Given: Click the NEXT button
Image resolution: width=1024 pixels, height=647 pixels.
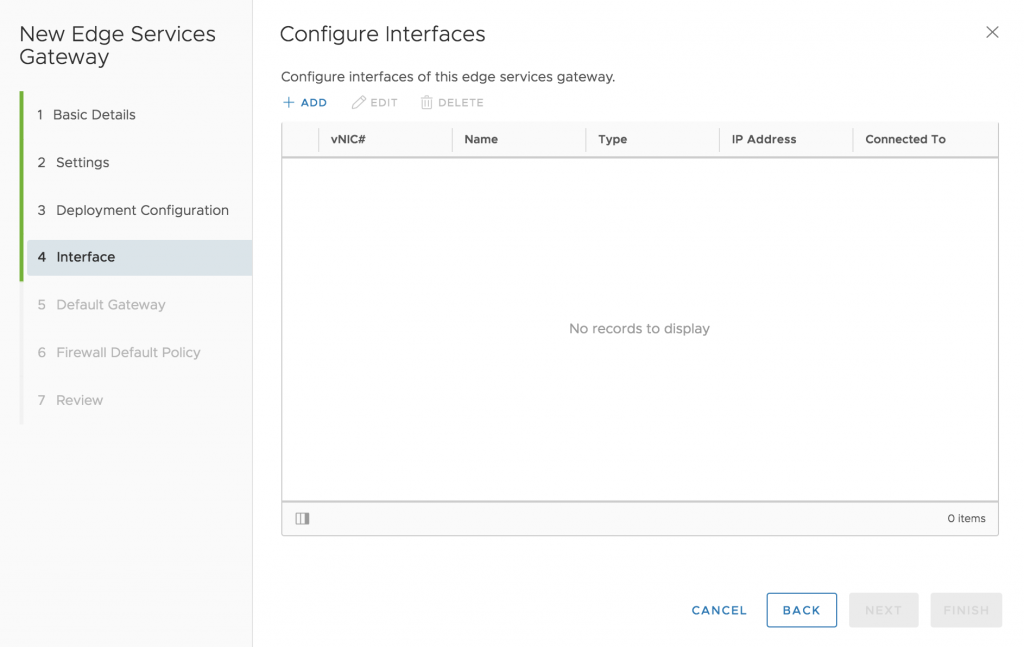Looking at the screenshot, I should coord(884,610).
